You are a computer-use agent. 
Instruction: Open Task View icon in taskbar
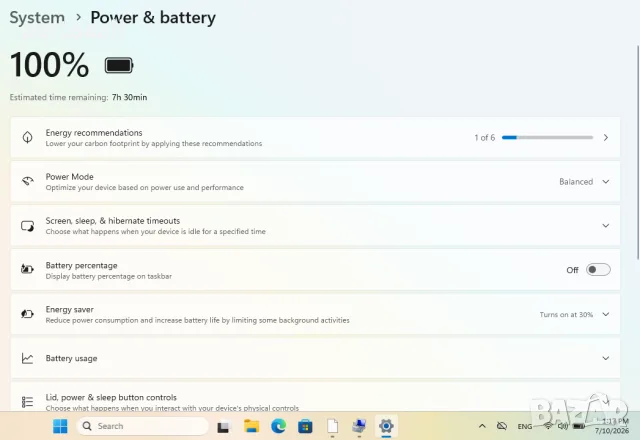click(224, 427)
